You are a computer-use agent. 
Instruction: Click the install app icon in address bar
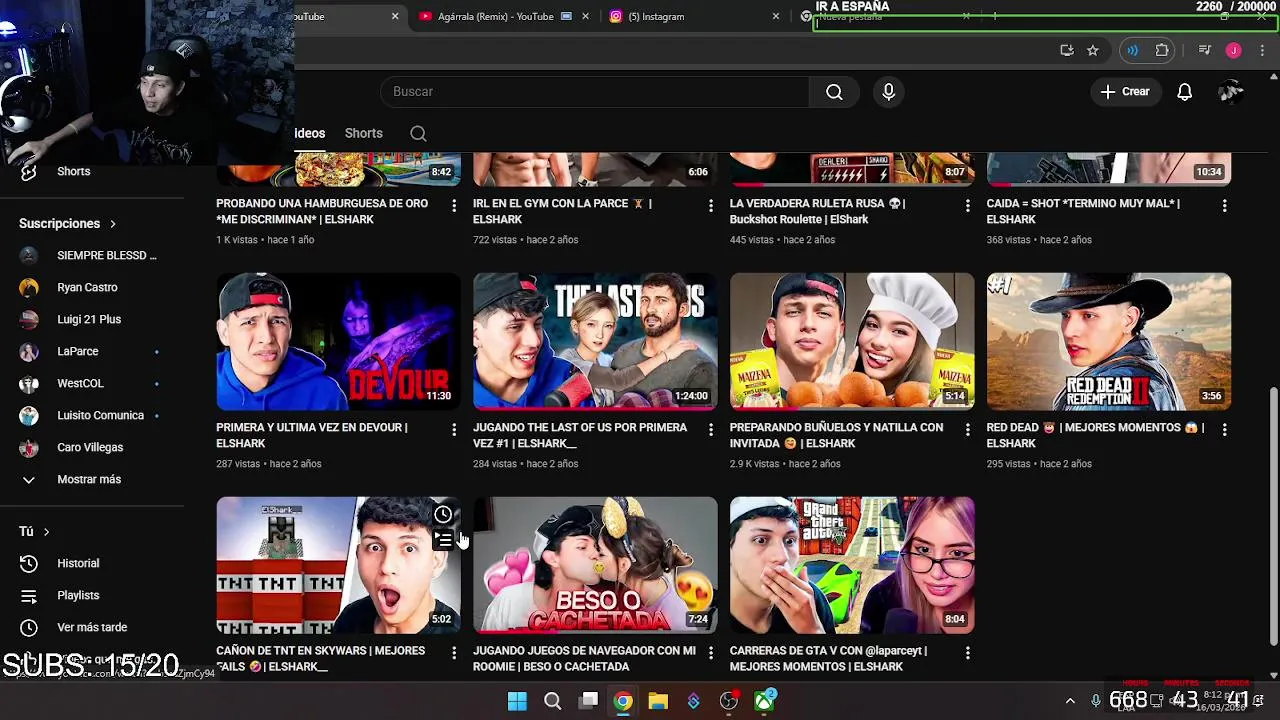tap(1067, 50)
